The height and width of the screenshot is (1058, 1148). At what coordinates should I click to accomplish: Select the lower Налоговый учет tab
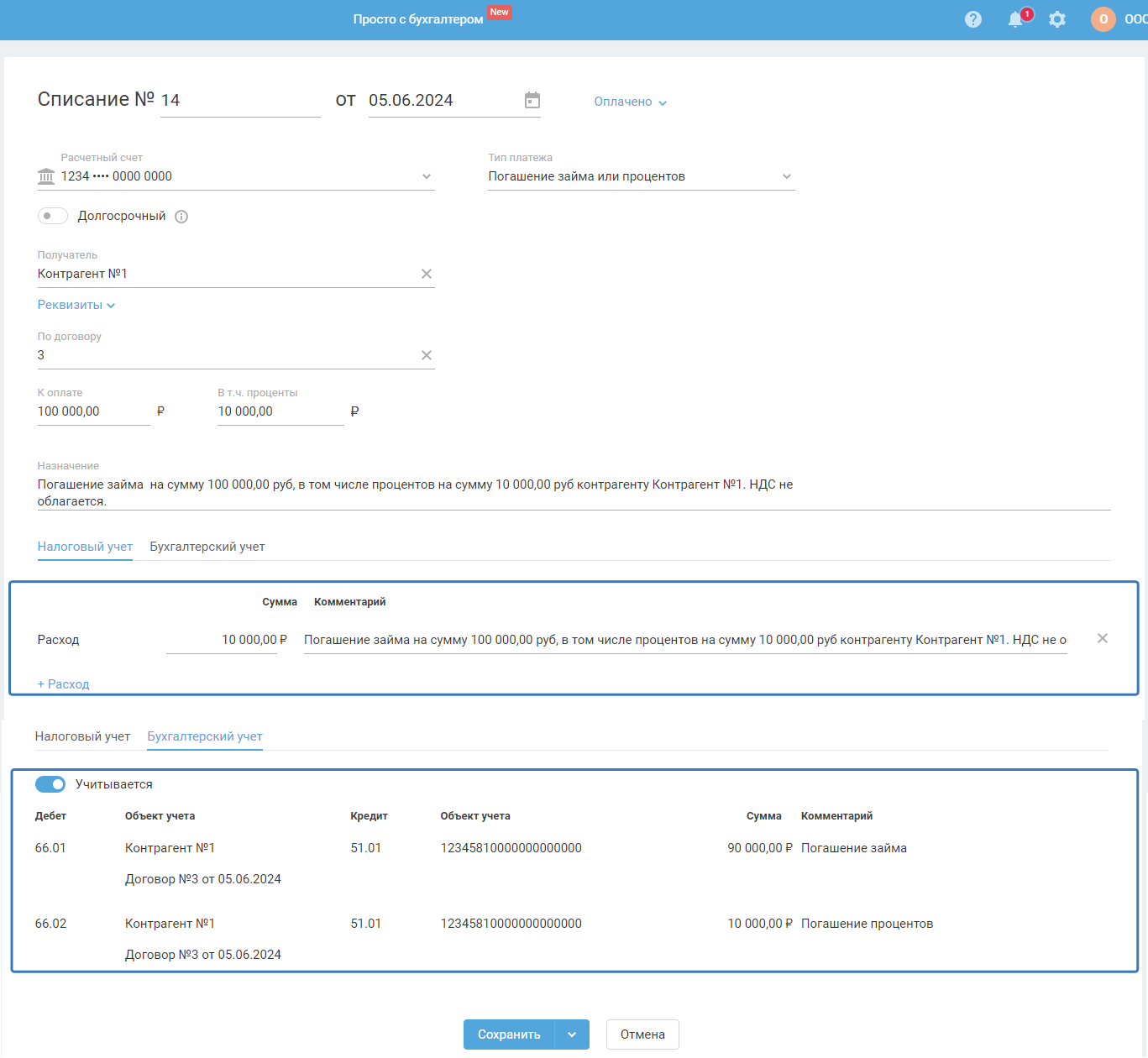click(x=82, y=736)
